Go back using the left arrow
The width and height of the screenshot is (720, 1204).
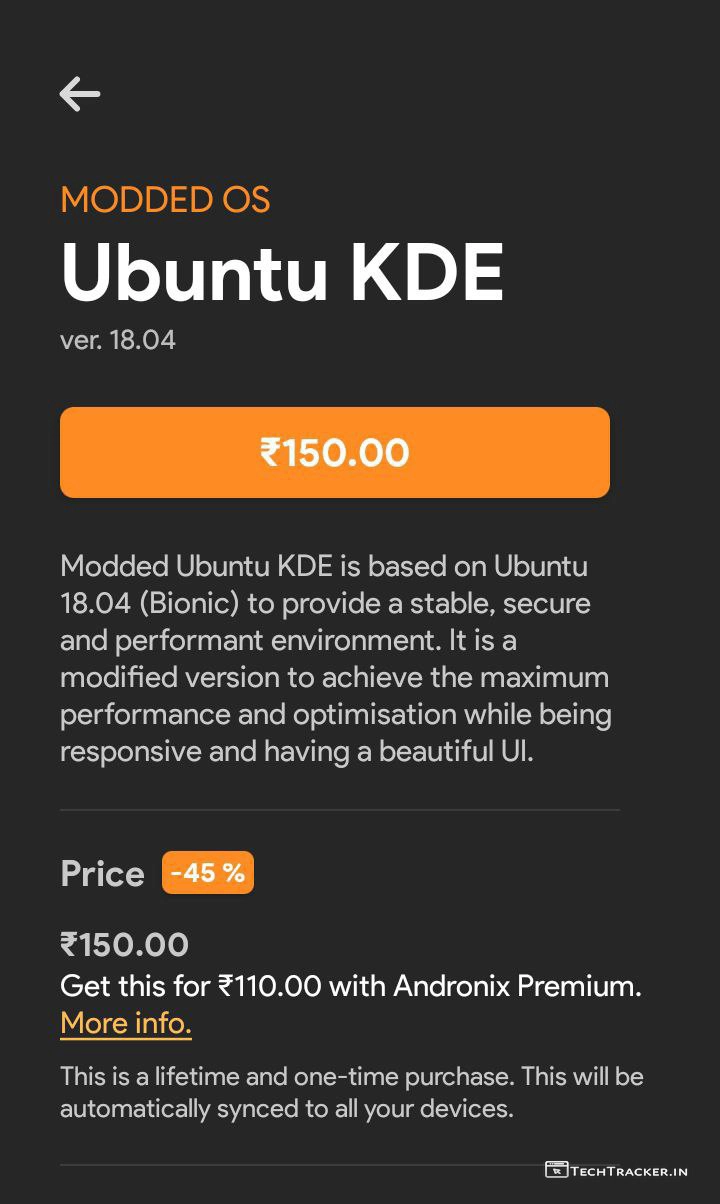[x=80, y=95]
